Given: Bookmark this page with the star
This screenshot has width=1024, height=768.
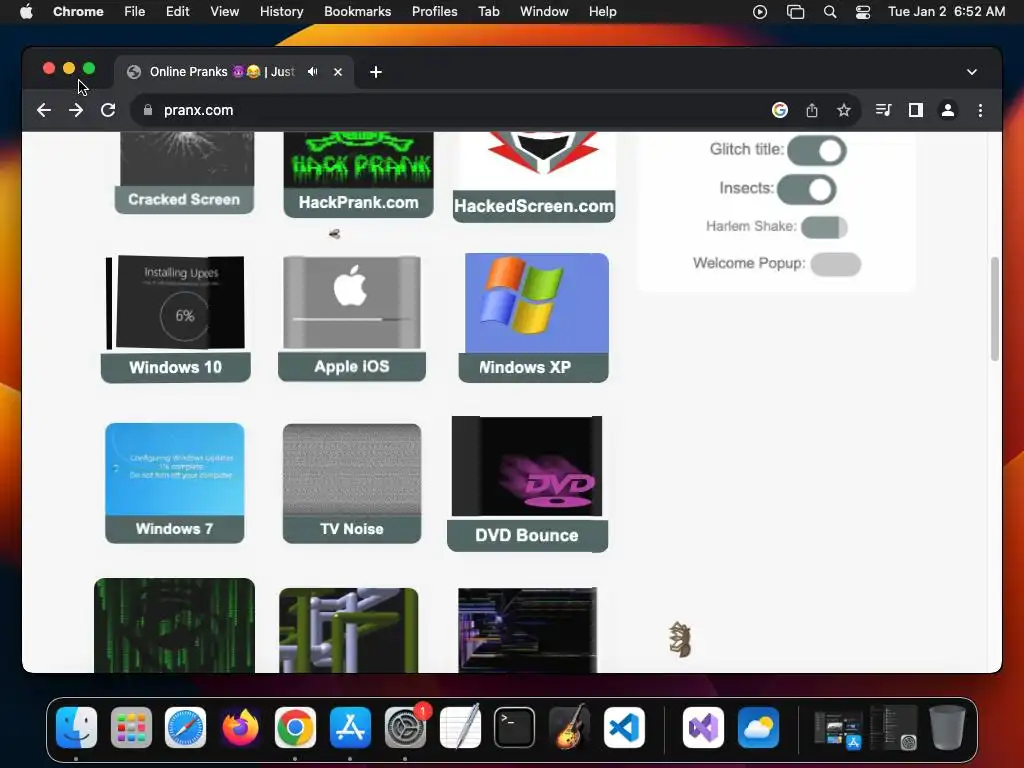Looking at the screenshot, I should [x=844, y=110].
